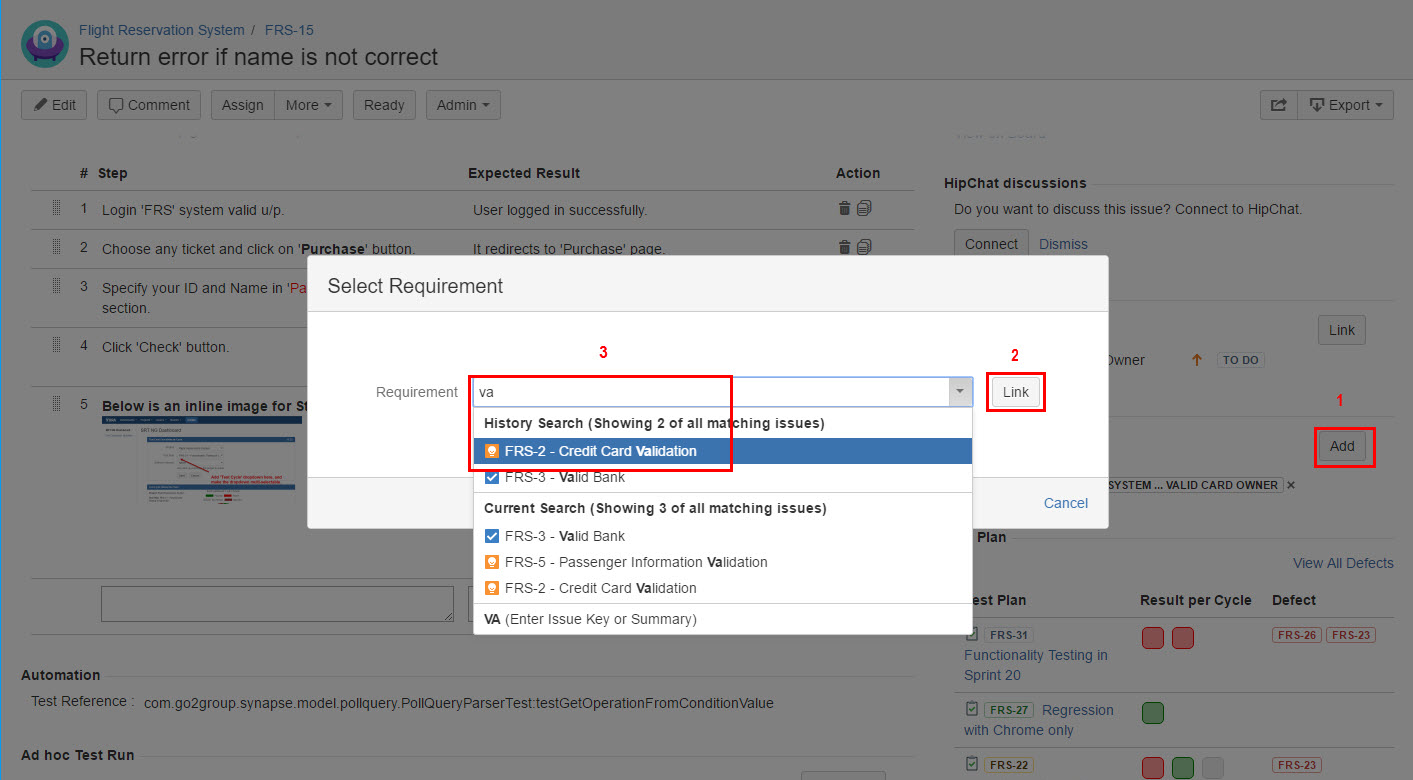The height and width of the screenshot is (780, 1413).
Task: Delete step 1 using its trash icon
Action: (844, 209)
